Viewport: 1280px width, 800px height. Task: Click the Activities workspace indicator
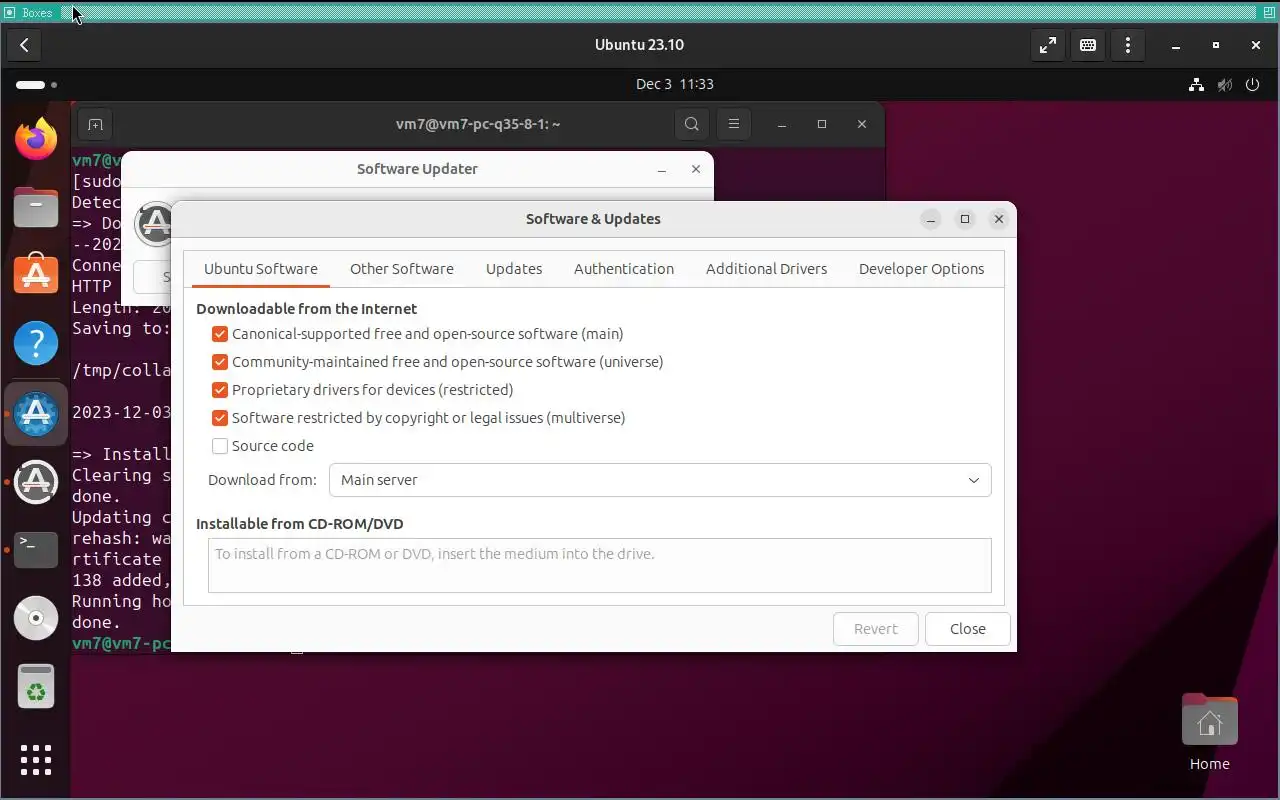36,85
